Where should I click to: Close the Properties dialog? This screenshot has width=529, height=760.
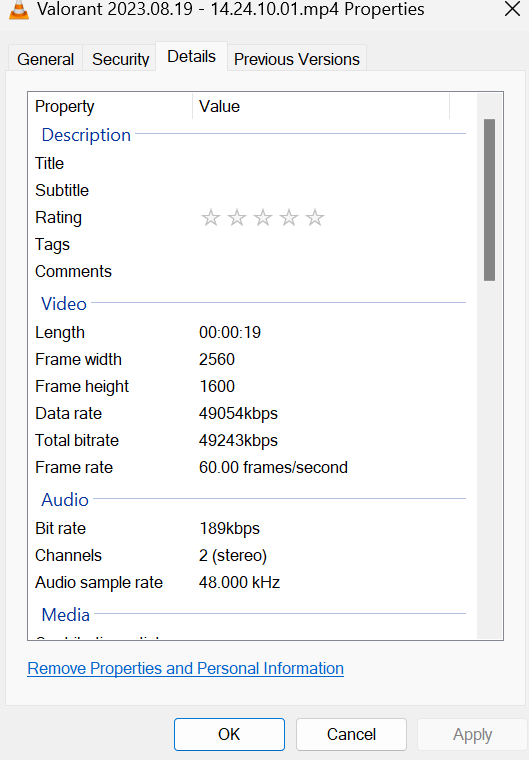(512, 9)
